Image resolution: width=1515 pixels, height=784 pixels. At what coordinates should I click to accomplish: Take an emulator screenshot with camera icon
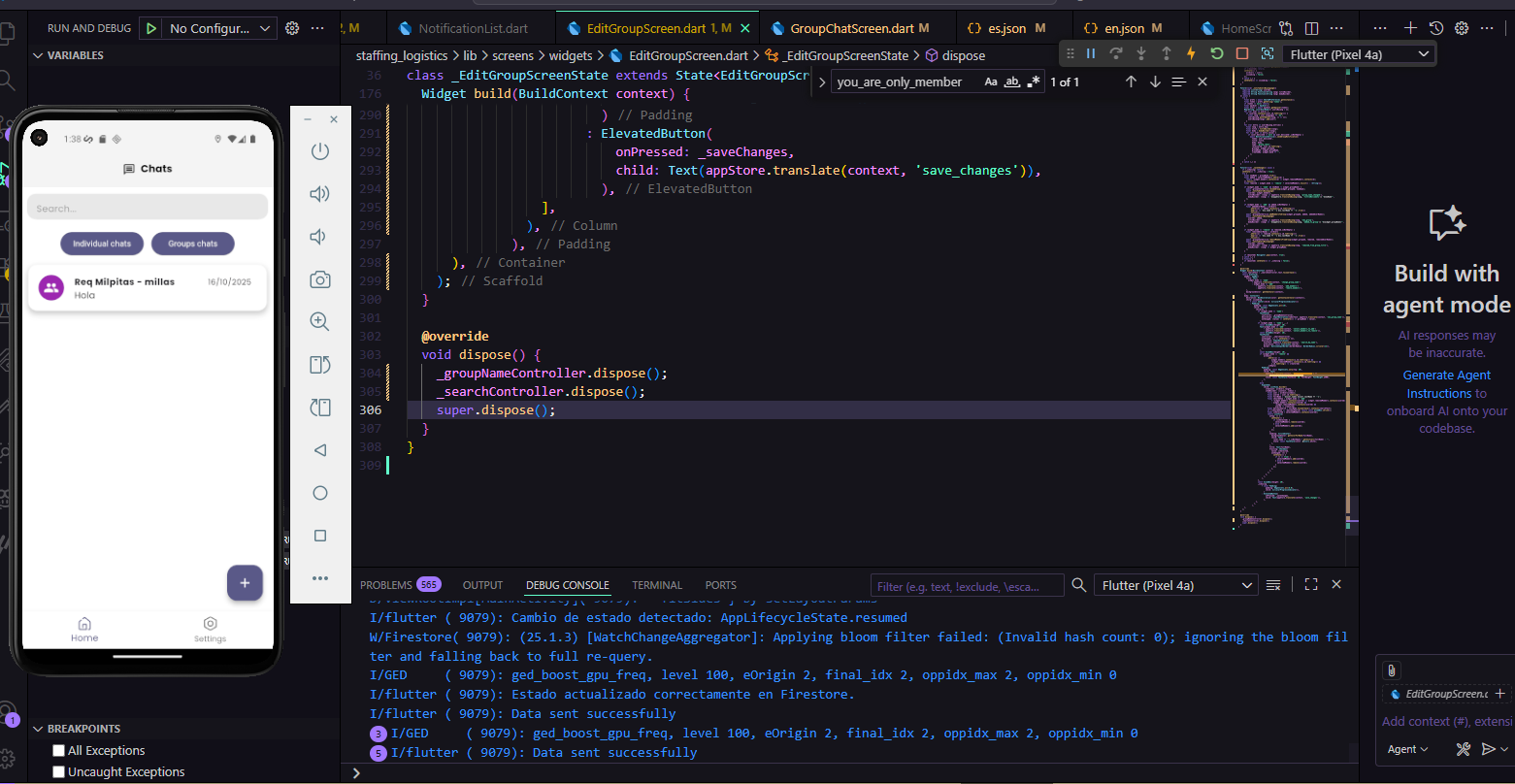(319, 280)
